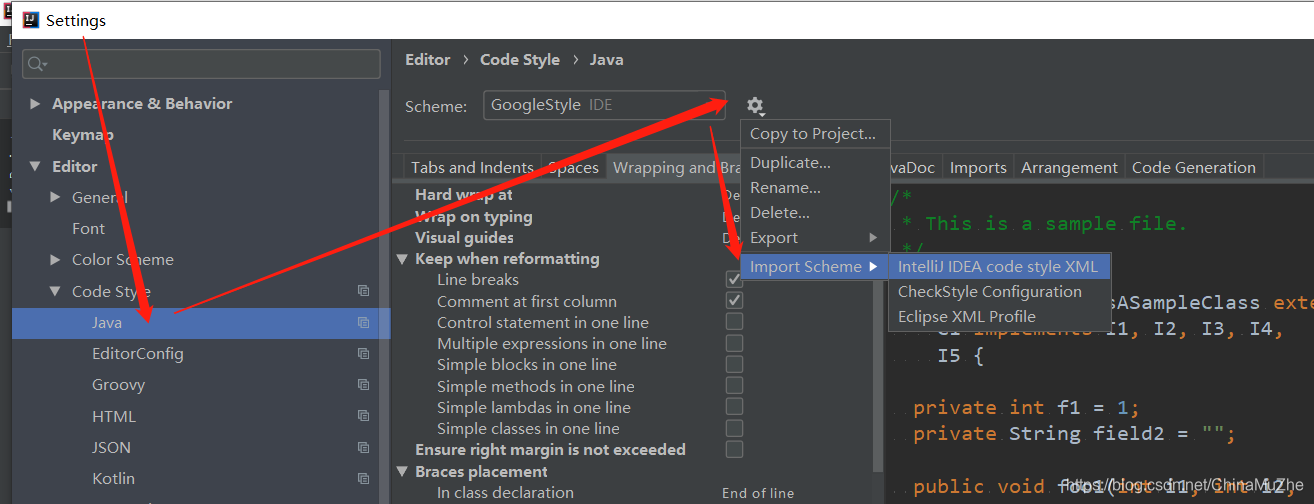Toggle Ensure right margin is not exceeded
The height and width of the screenshot is (504, 1314).
[x=734, y=450]
